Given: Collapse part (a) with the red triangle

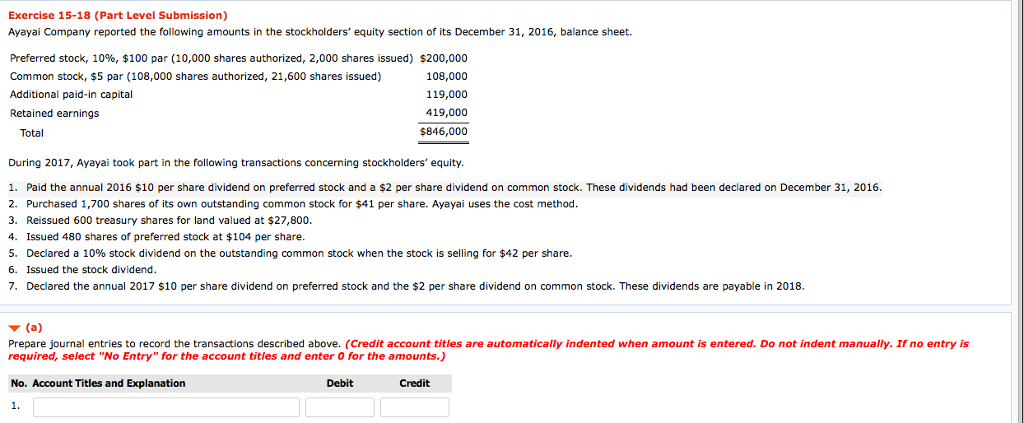Looking at the screenshot, I should [13, 327].
